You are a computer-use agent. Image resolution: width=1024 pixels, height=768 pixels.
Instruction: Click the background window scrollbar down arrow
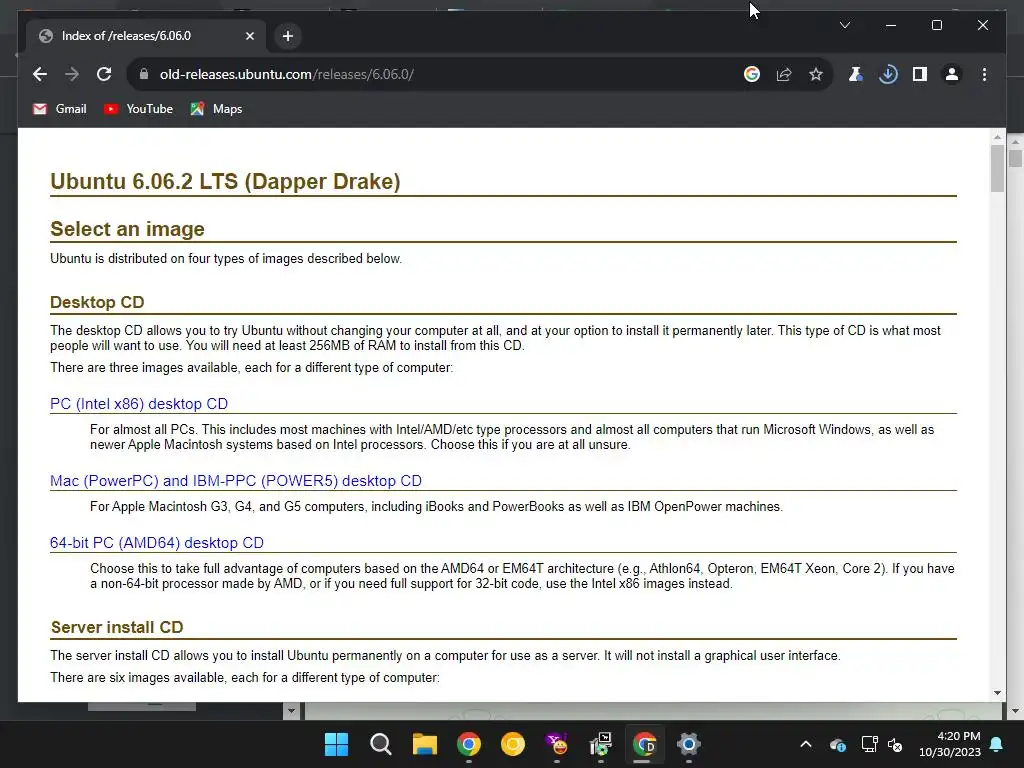pyautogui.click(x=1015, y=711)
